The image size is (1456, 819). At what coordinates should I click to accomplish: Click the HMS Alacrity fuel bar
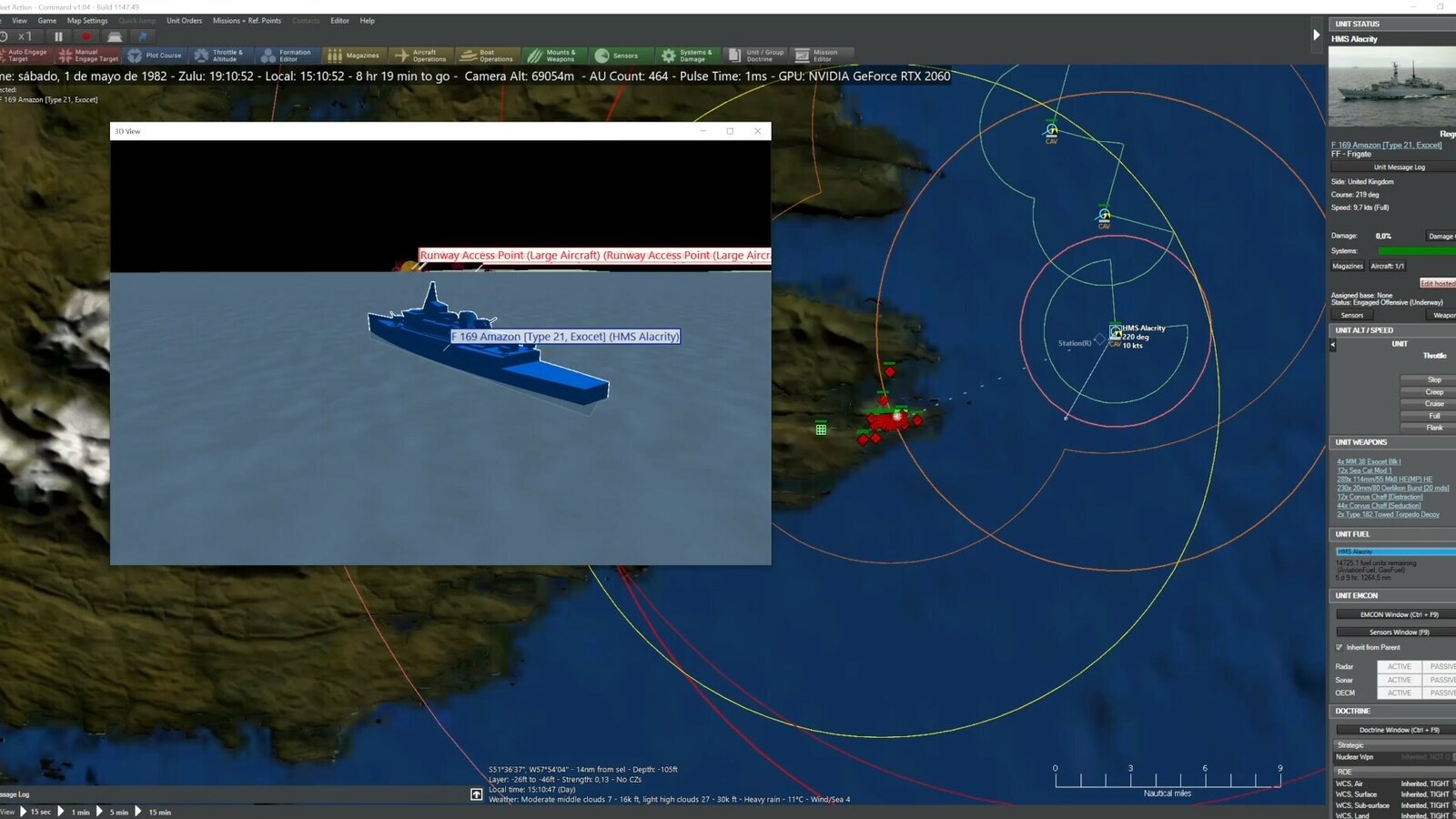tap(1395, 551)
